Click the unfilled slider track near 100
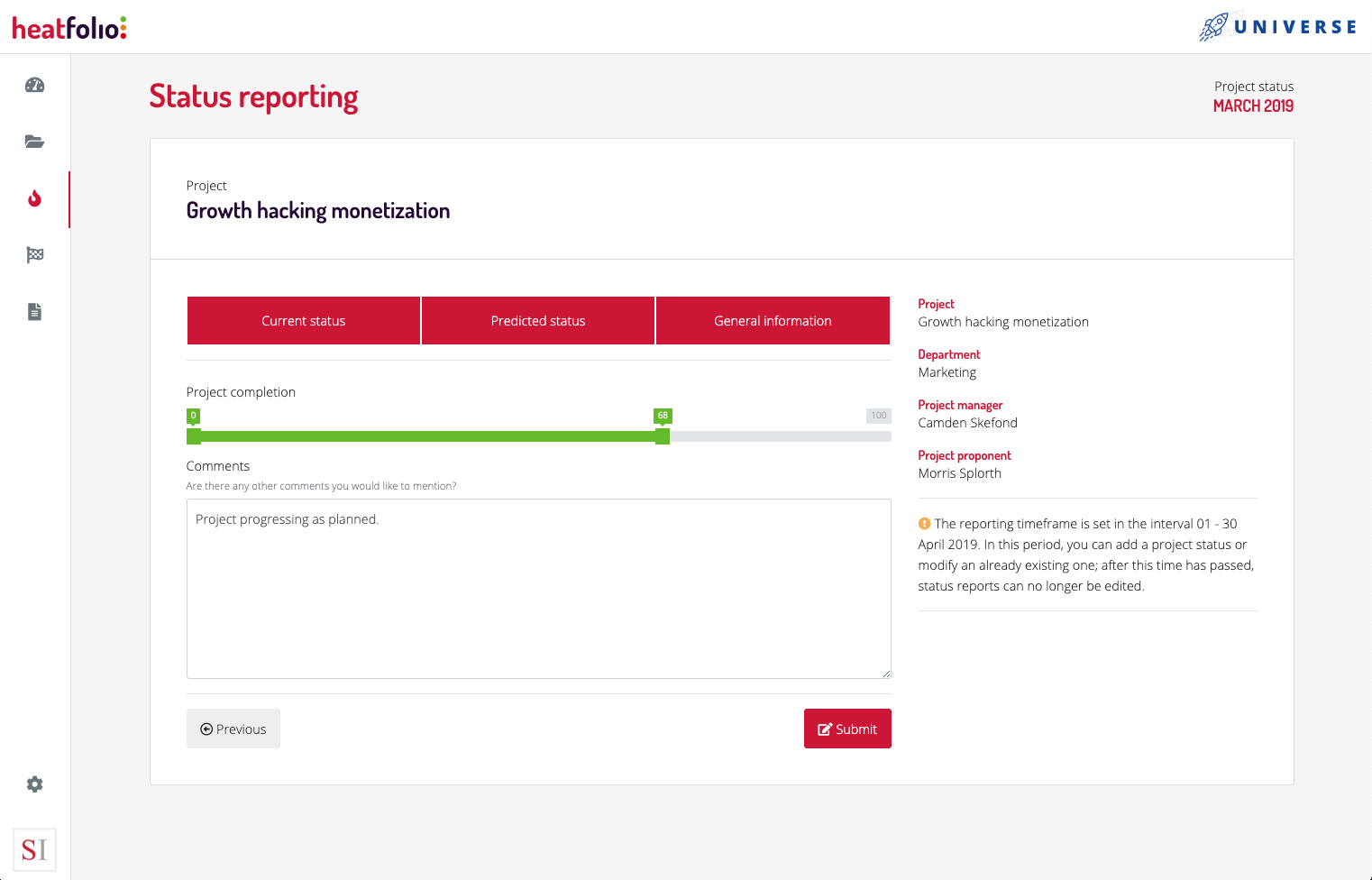Screen dimensions: 1372x880 (865, 436)
